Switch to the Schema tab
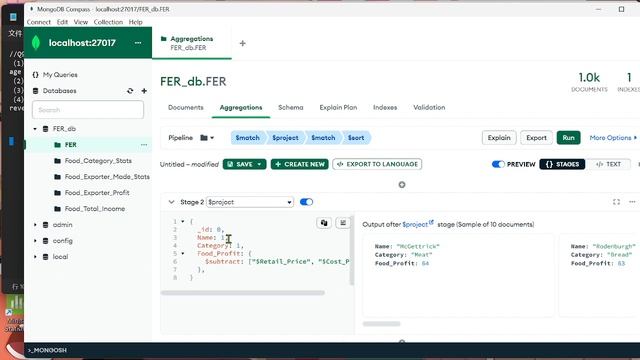This screenshot has height=360, width=640. (291, 107)
